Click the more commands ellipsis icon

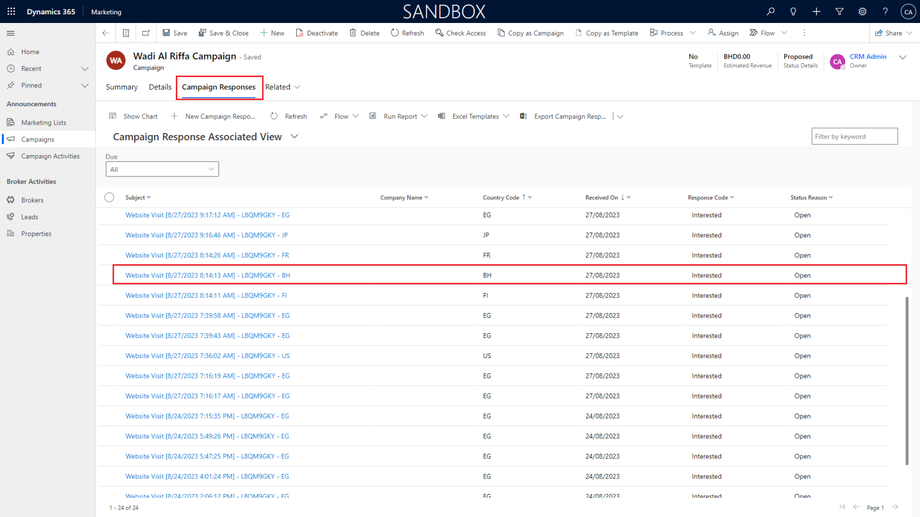[x=804, y=33]
